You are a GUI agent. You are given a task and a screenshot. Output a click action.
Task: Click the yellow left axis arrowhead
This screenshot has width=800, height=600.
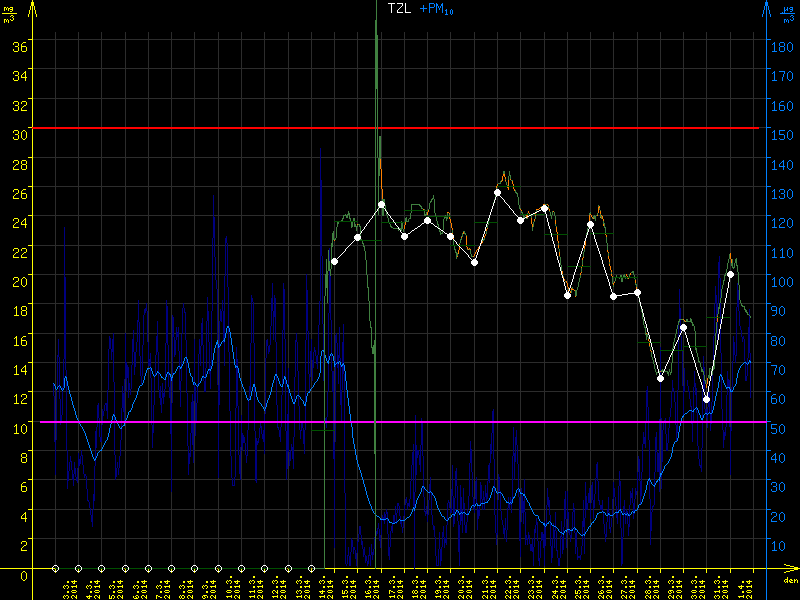(31, 8)
